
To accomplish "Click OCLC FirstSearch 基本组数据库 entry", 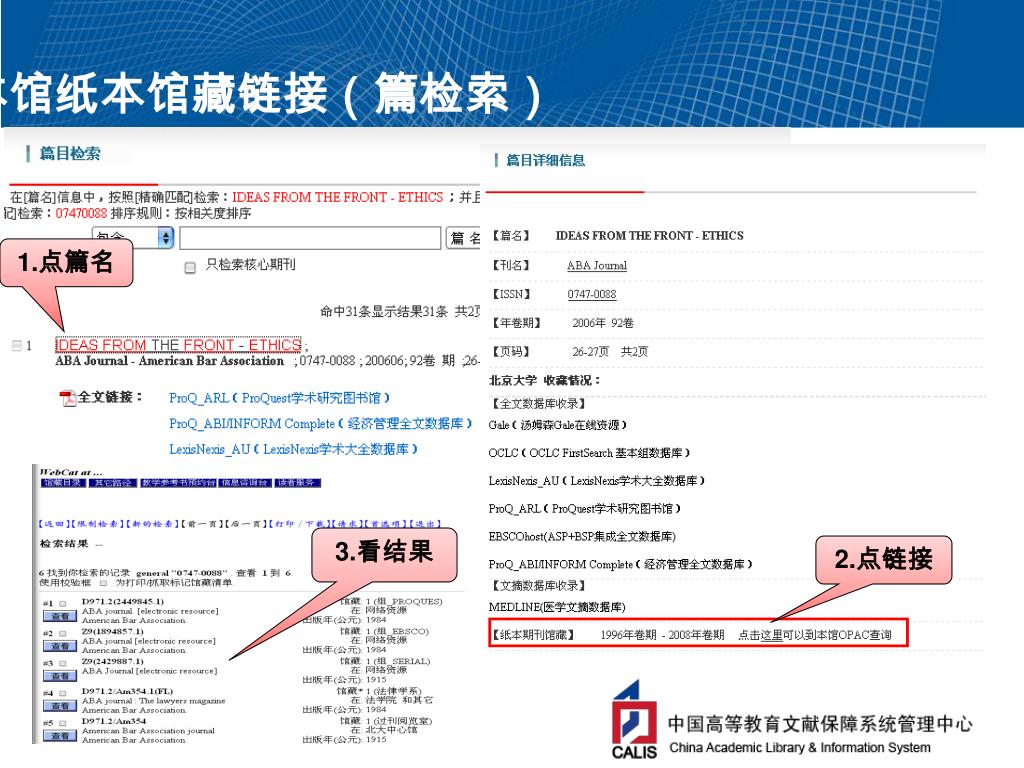I will tap(589, 453).
